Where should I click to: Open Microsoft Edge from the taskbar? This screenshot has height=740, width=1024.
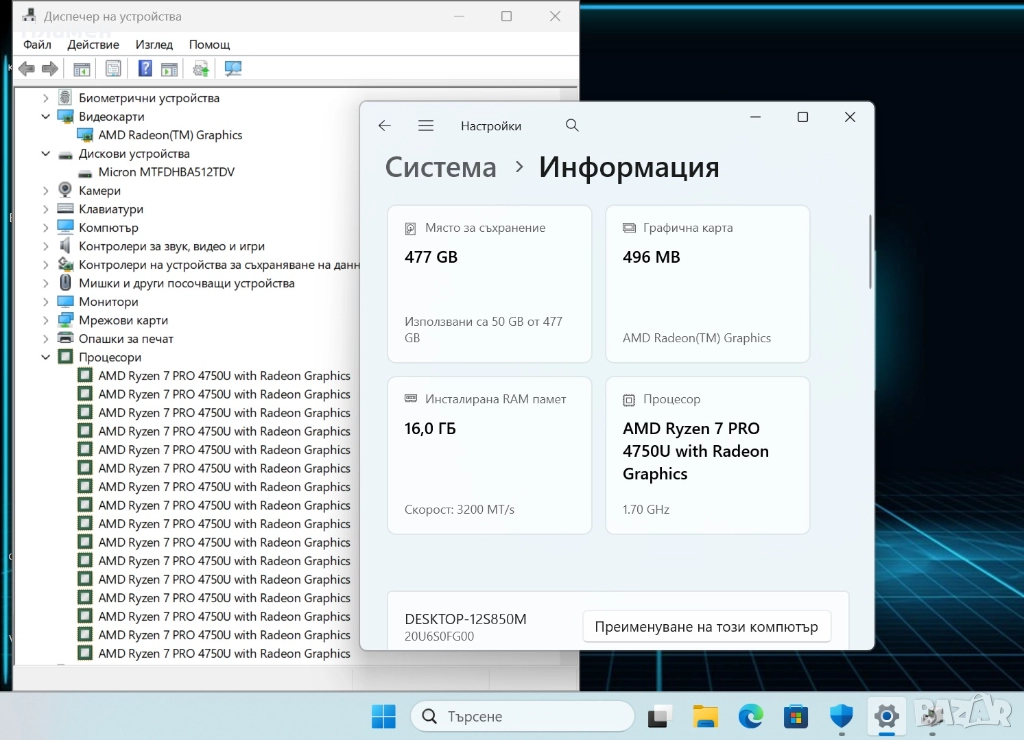click(x=750, y=716)
